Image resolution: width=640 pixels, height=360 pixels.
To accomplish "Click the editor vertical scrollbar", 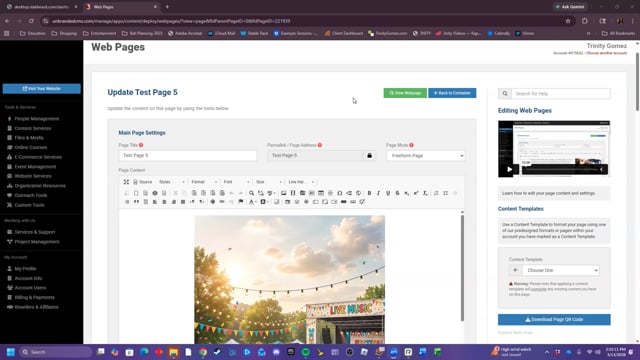I will tap(462, 267).
